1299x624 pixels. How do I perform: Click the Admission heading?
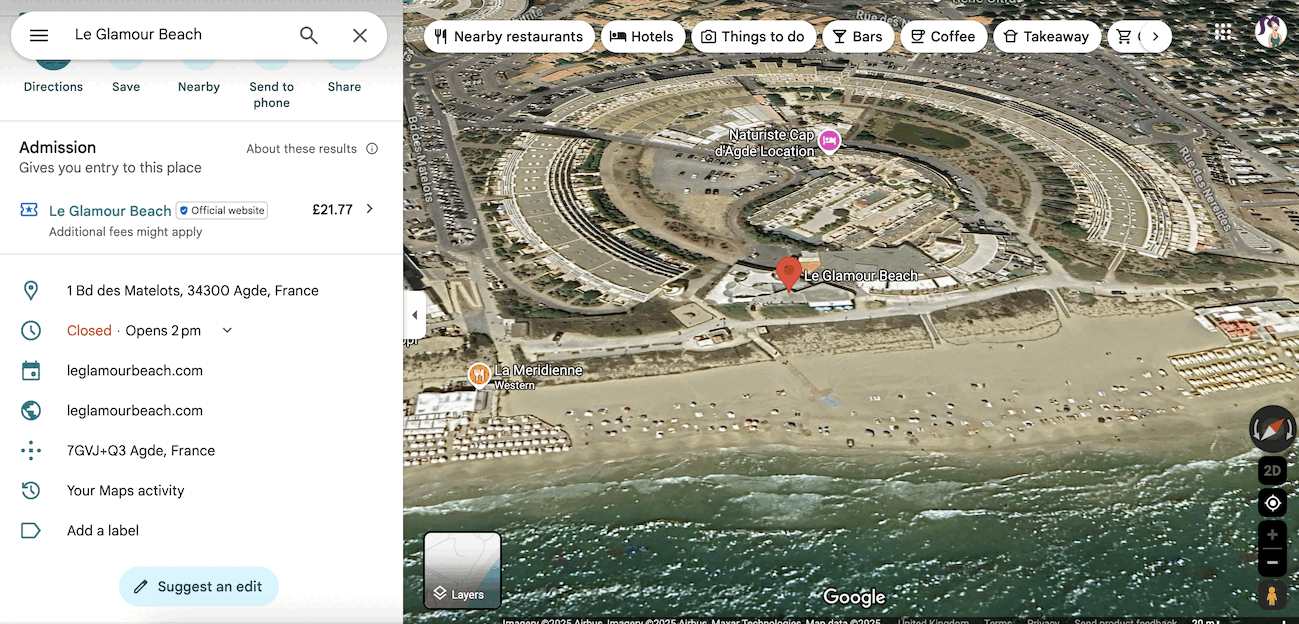click(x=58, y=147)
